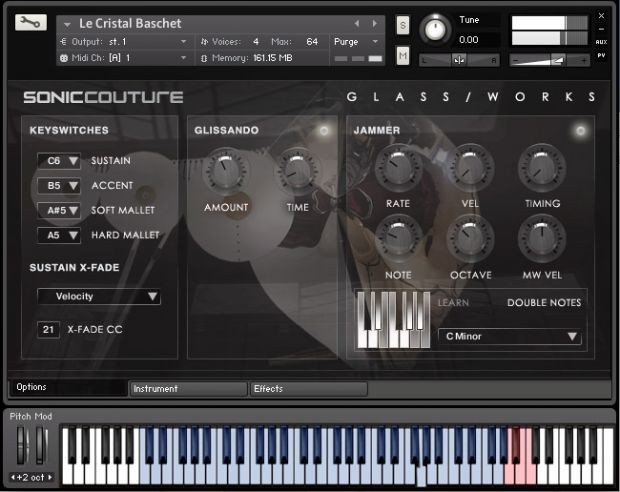Viewport: 620px width, 492px height.
Task: Shift keyboard octave up arrow
Action: pyautogui.click(x=50, y=477)
